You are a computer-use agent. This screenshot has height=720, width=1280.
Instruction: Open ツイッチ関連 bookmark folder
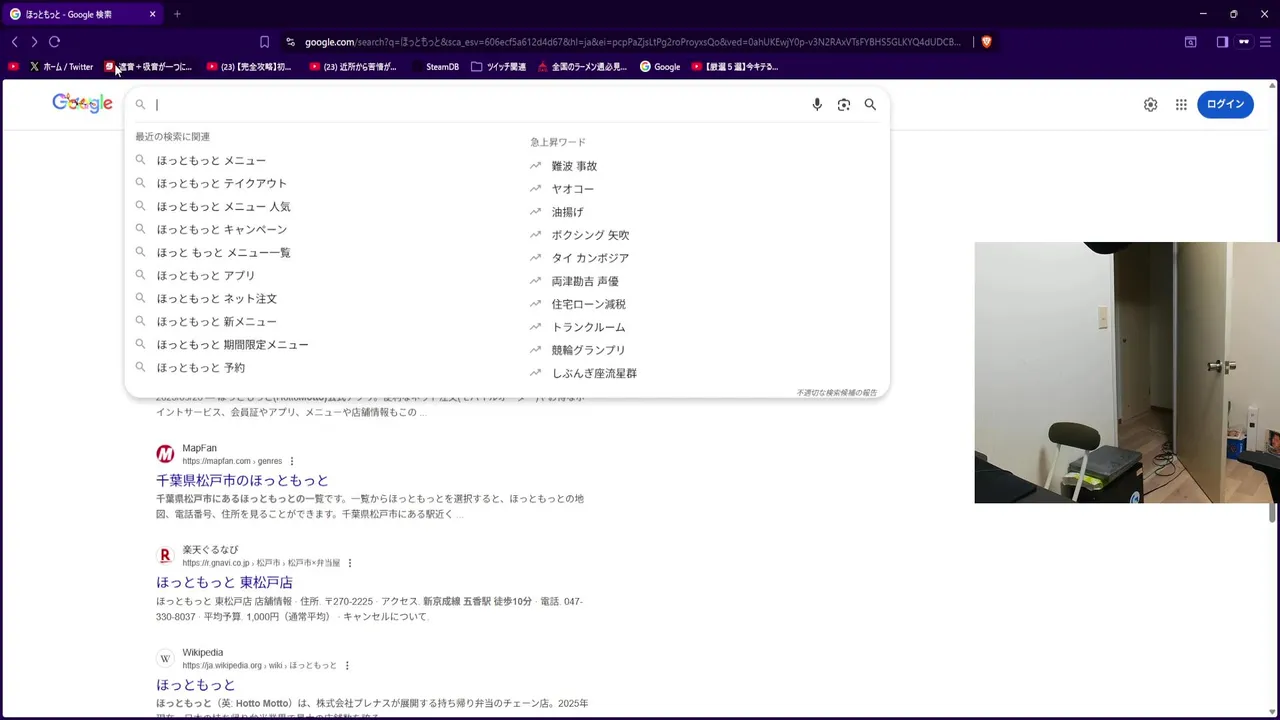tap(498, 67)
